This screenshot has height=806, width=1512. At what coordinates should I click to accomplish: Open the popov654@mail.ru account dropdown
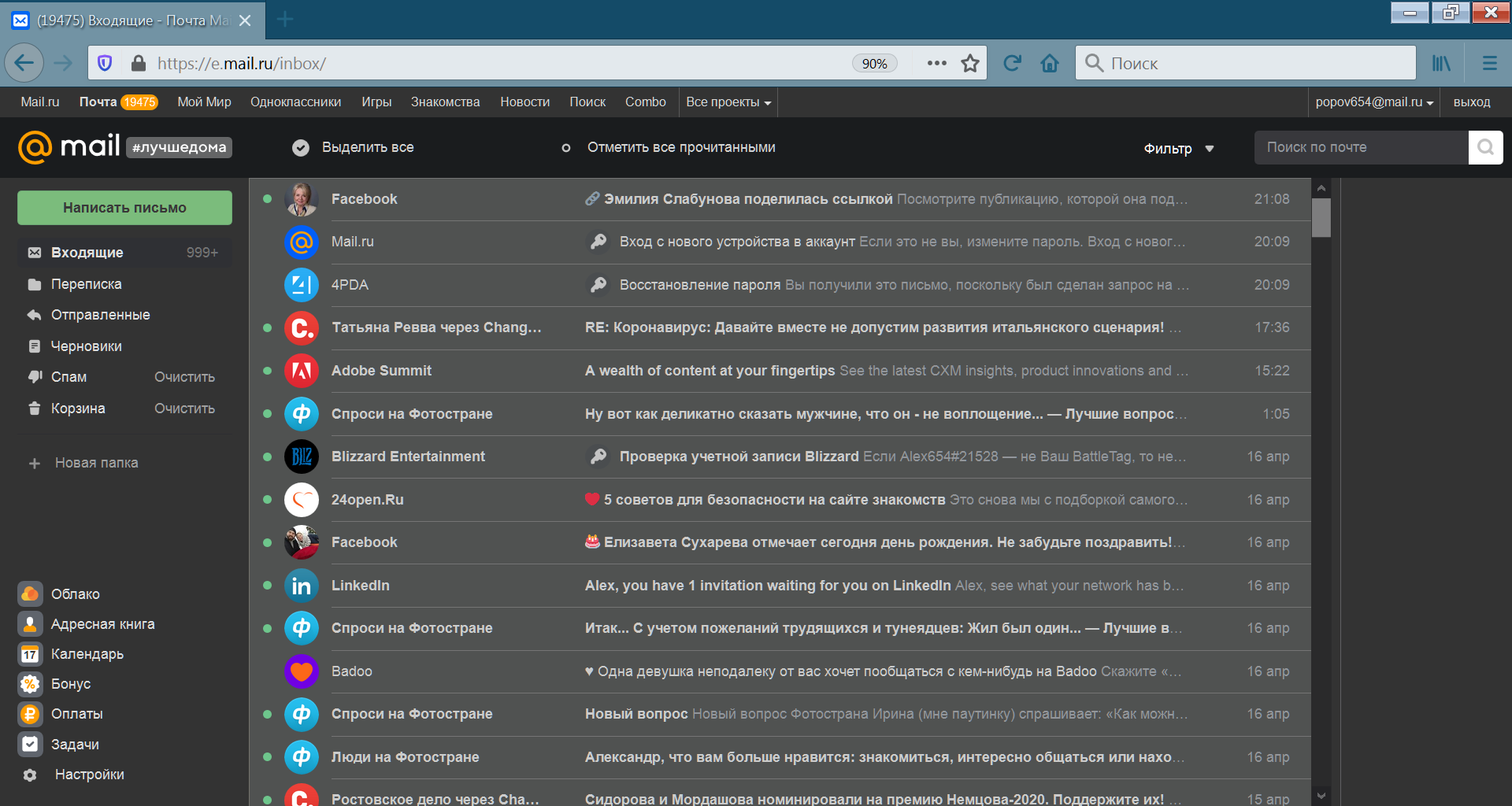pos(1373,102)
